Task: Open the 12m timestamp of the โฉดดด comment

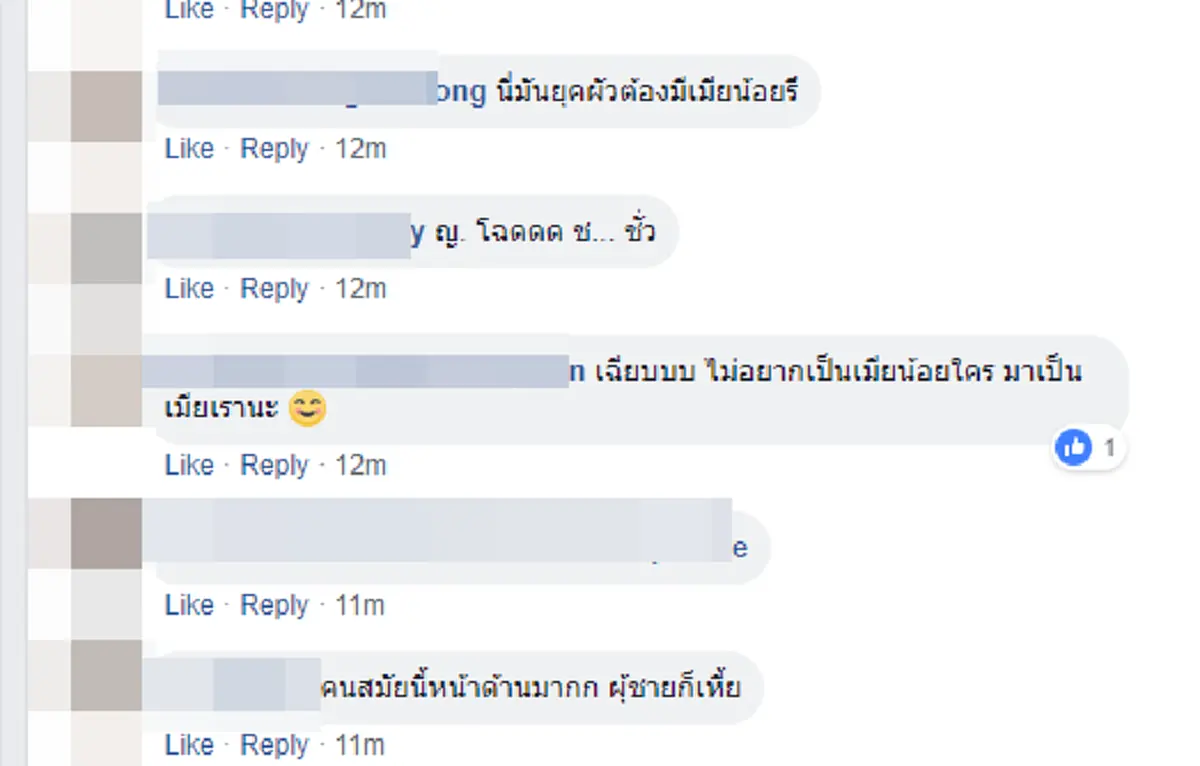Action: pos(361,288)
